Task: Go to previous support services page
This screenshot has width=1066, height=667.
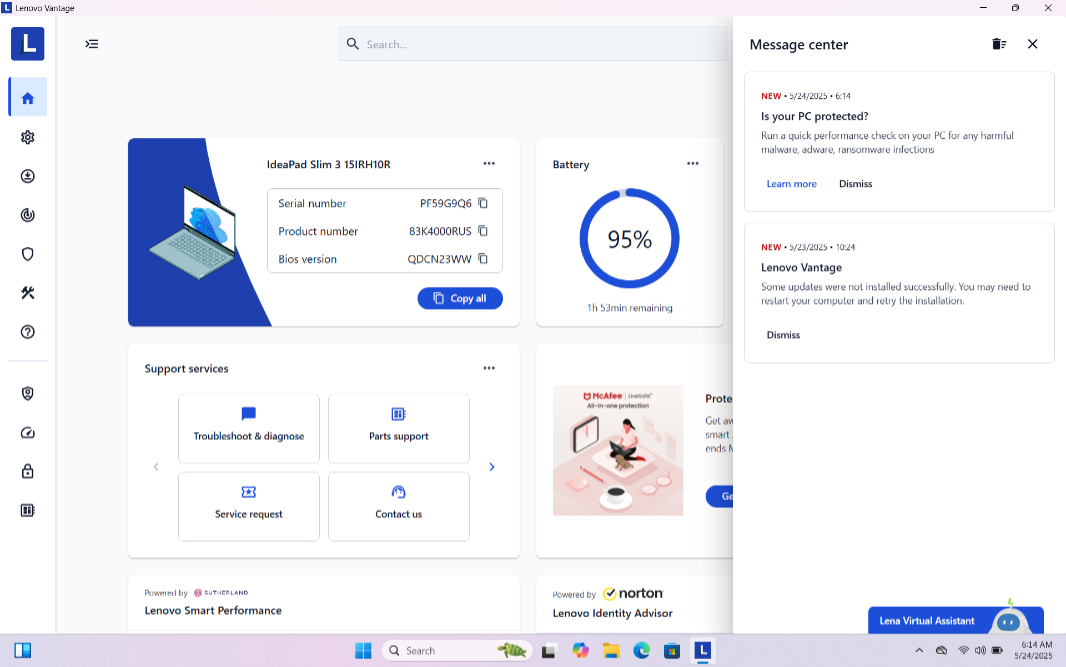Action: (156, 467)
